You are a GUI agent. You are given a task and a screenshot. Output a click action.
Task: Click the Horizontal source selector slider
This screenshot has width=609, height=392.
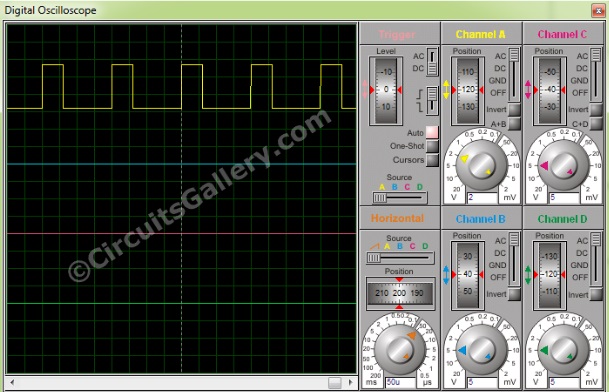coord(400,258)
